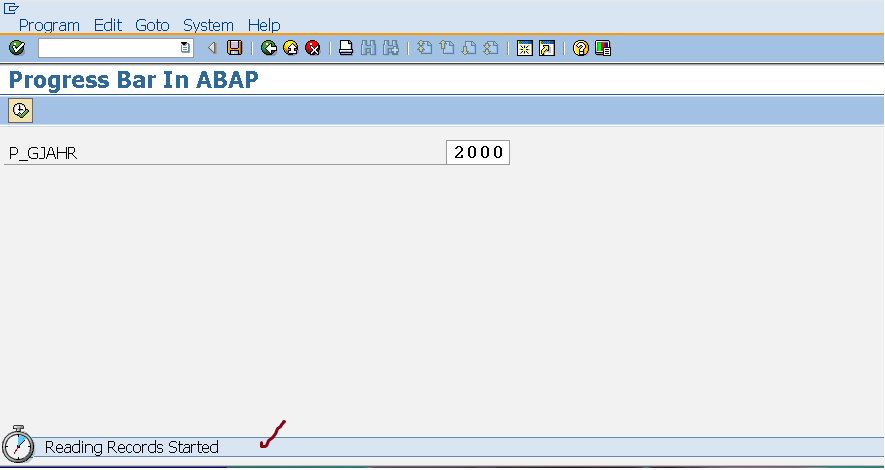Click the green Enter checkmark icon
The width and height of the screenshot is (885, 470).
click(x=17, y=48)
